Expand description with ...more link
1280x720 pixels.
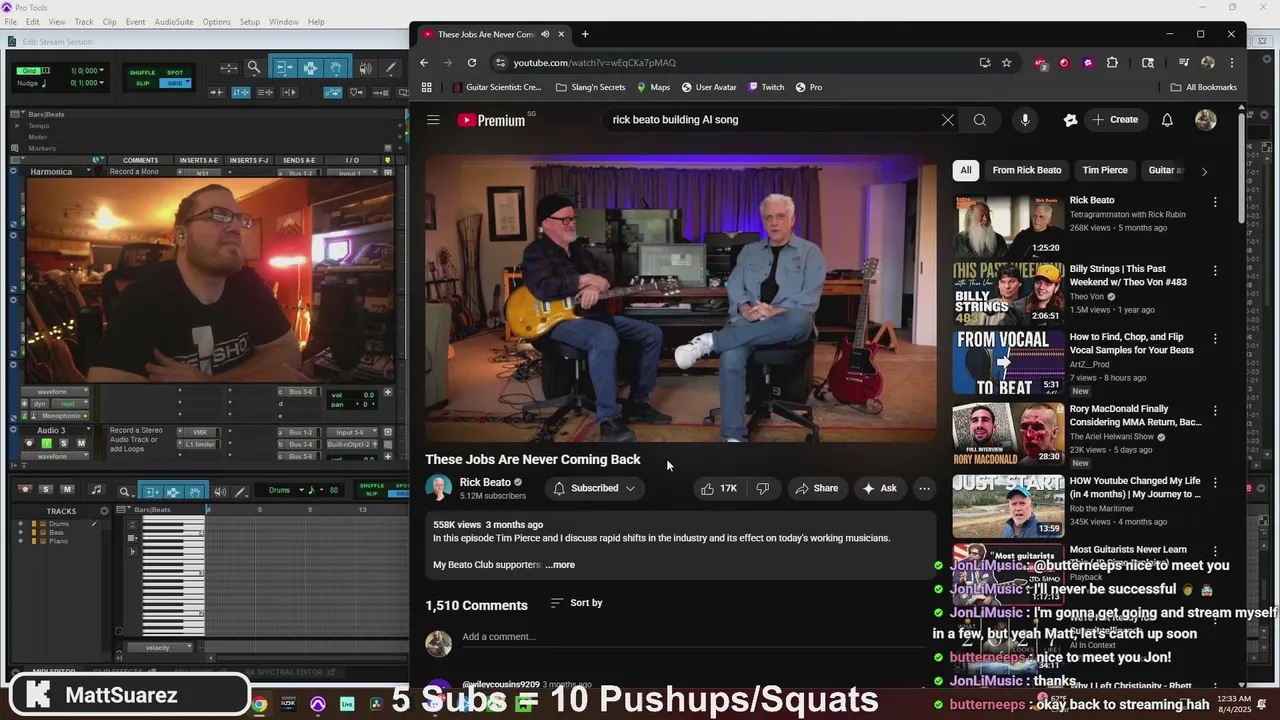click(x=560, y=565)
